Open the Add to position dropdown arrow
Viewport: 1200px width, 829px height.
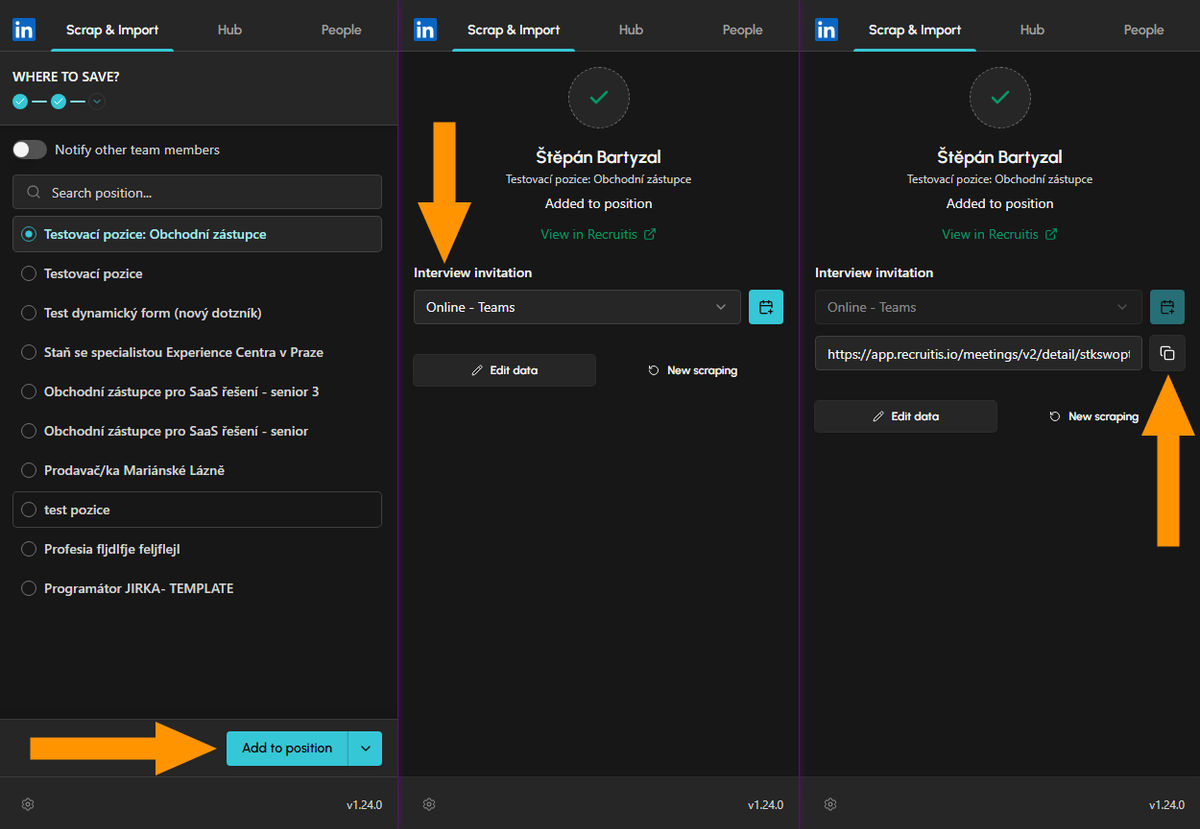(365, 748)
